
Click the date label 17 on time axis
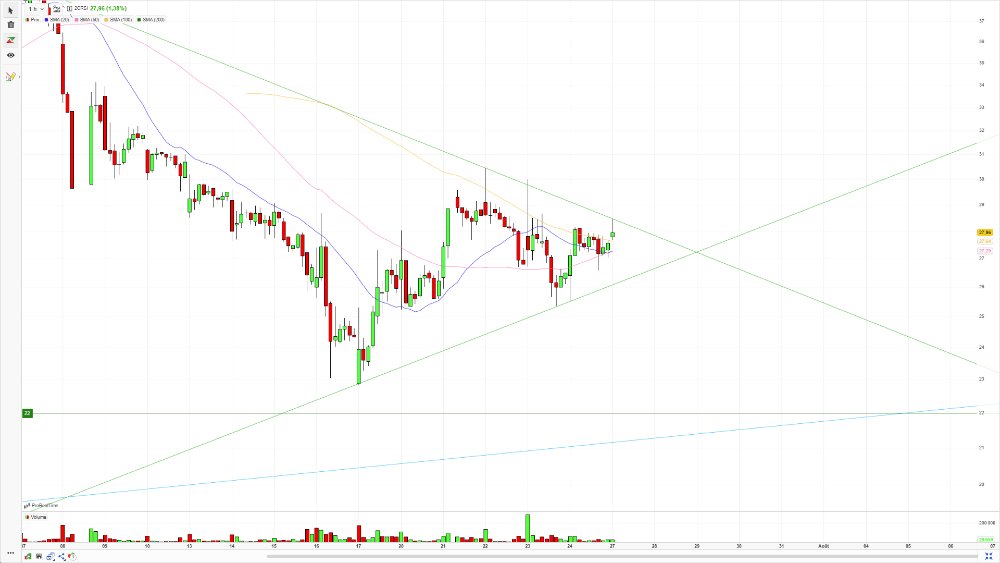tap(358, 546)
